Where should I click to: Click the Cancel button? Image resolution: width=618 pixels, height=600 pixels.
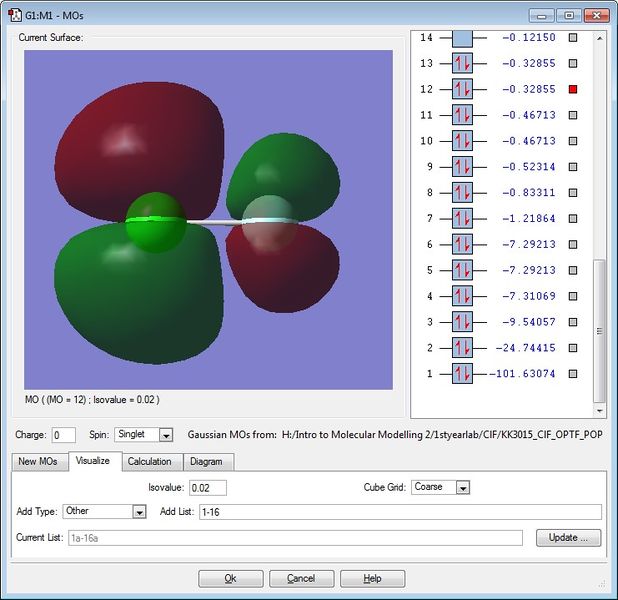(x=301, y=578)
